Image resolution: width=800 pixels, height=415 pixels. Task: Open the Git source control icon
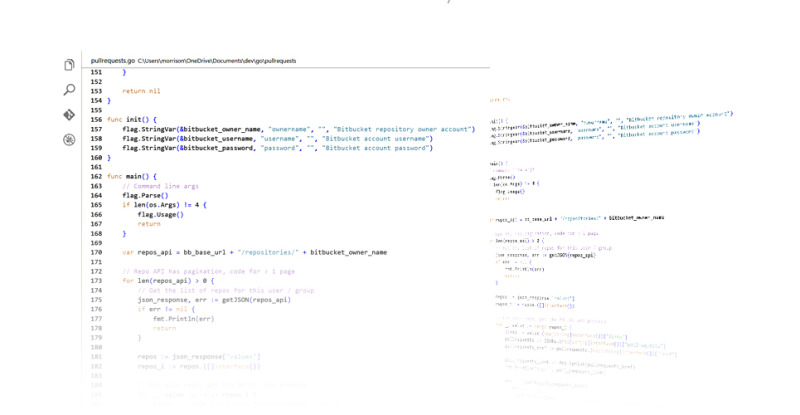pos(69,115)
